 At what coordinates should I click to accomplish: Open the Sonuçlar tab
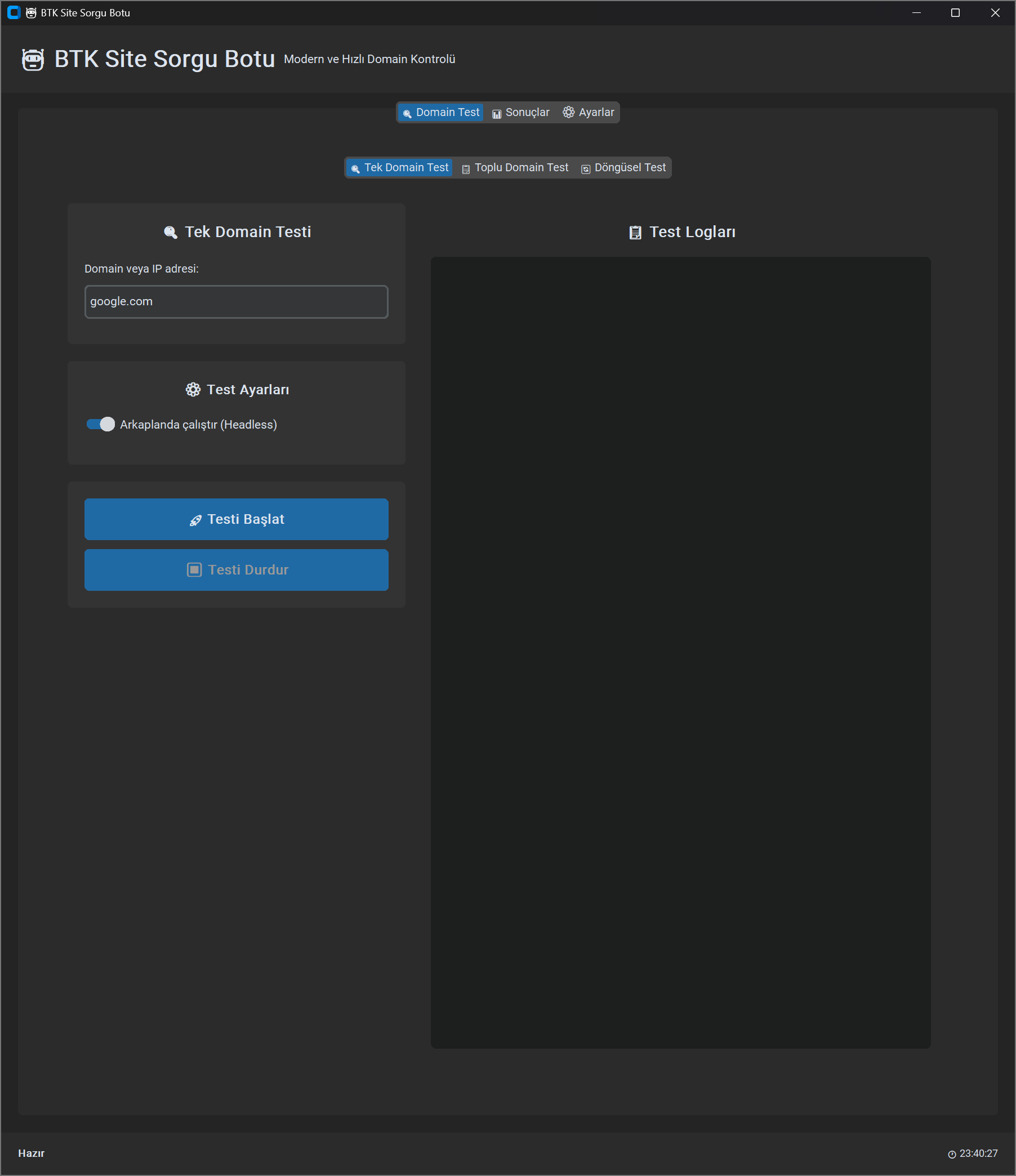[x=520, y=113]
